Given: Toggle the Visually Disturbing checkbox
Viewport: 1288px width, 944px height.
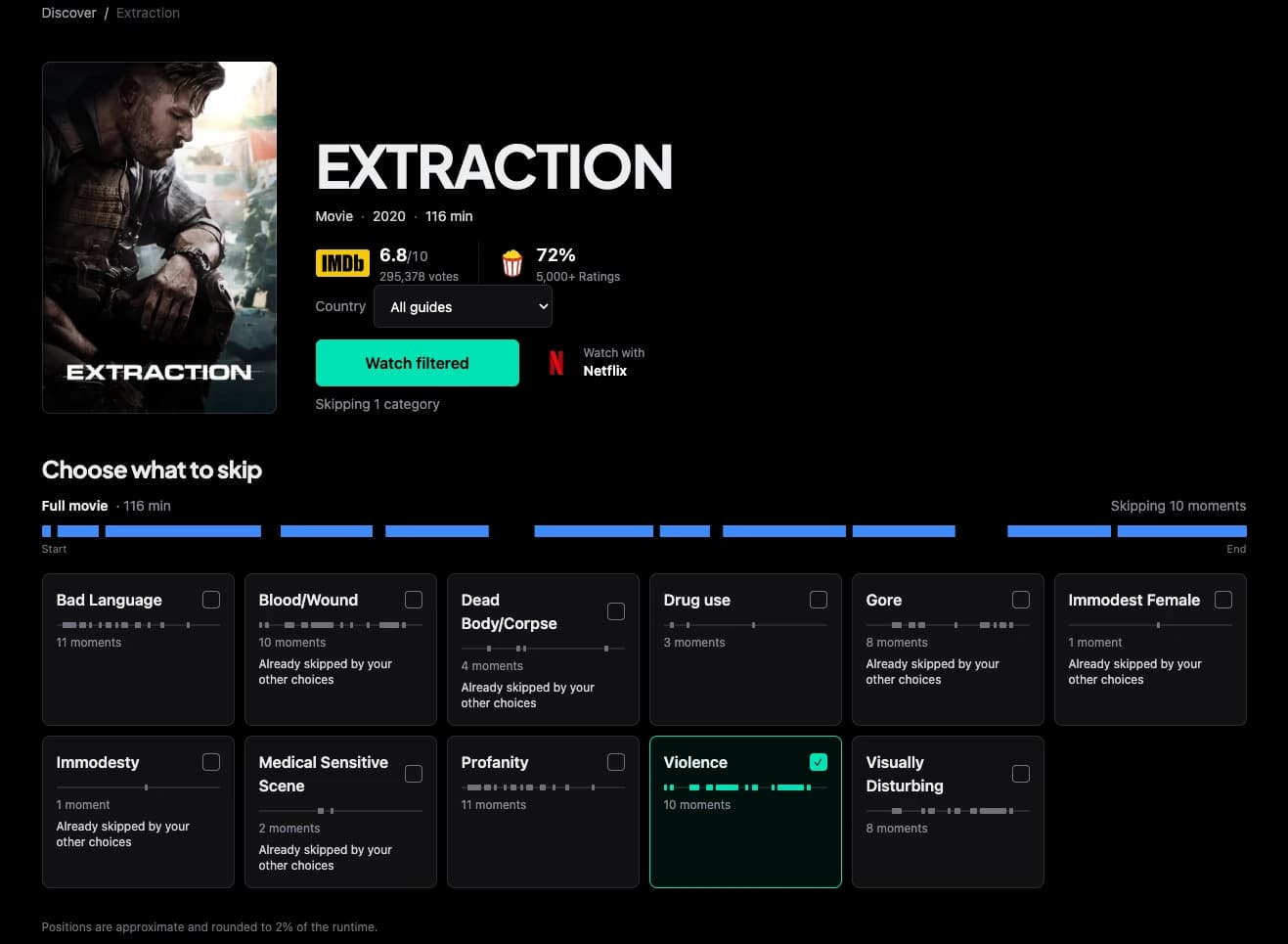Looking at the screenshot, I should click(x=1021, y=774).
